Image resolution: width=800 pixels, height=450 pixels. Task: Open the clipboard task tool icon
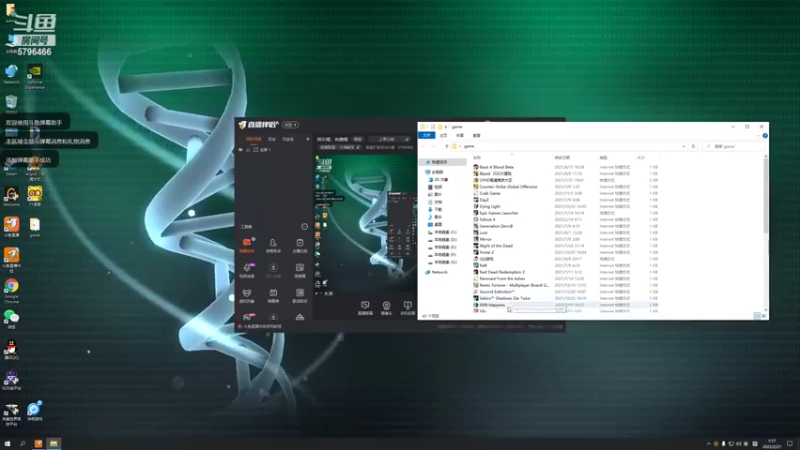(x=299, y=245)
